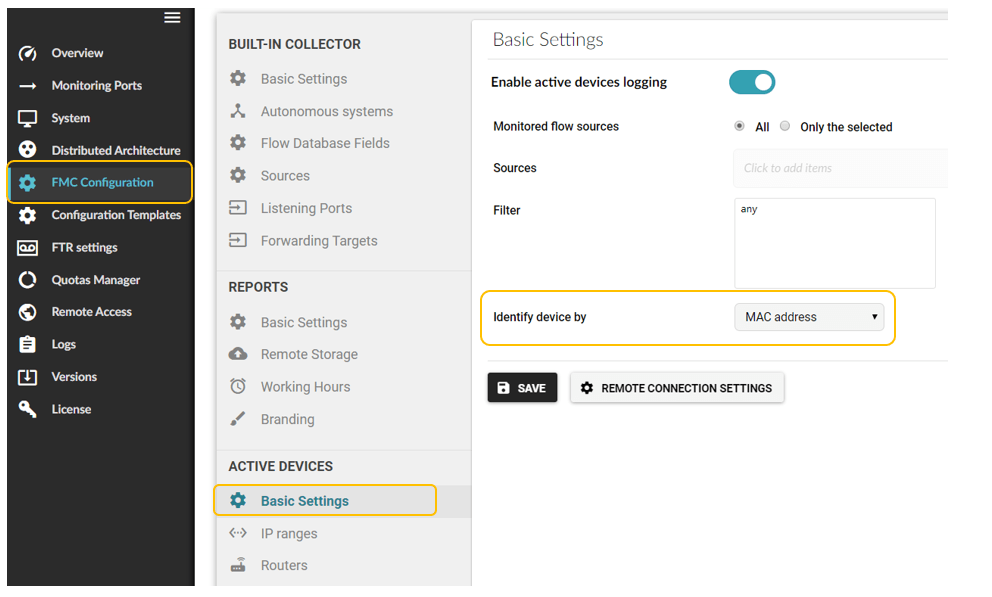Screen dimensions: 992x597
Task: Click the Remote Access globe icon
Action: tap(28, 312)
